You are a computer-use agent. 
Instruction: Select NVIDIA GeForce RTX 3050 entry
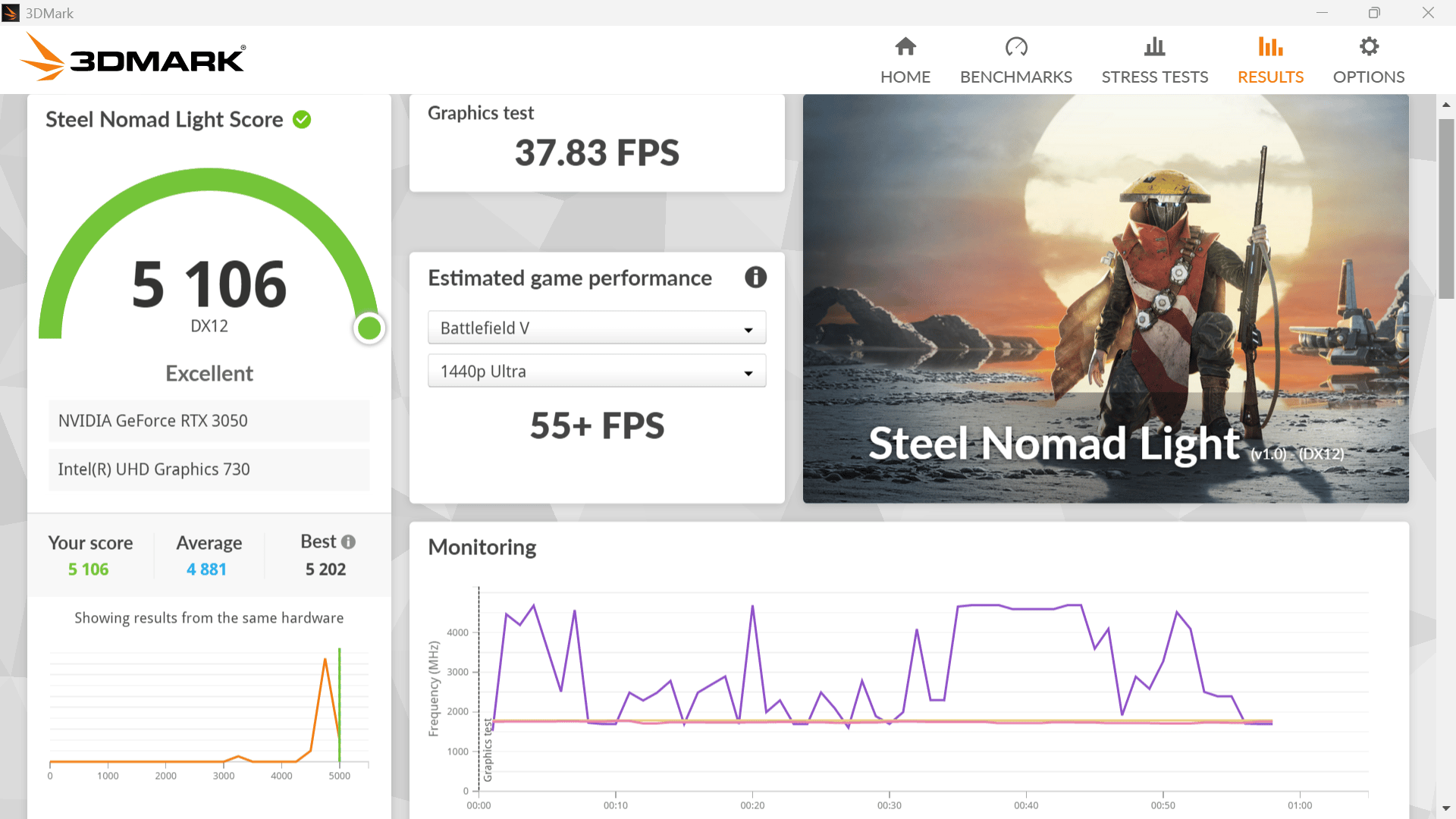coord(209,421)
